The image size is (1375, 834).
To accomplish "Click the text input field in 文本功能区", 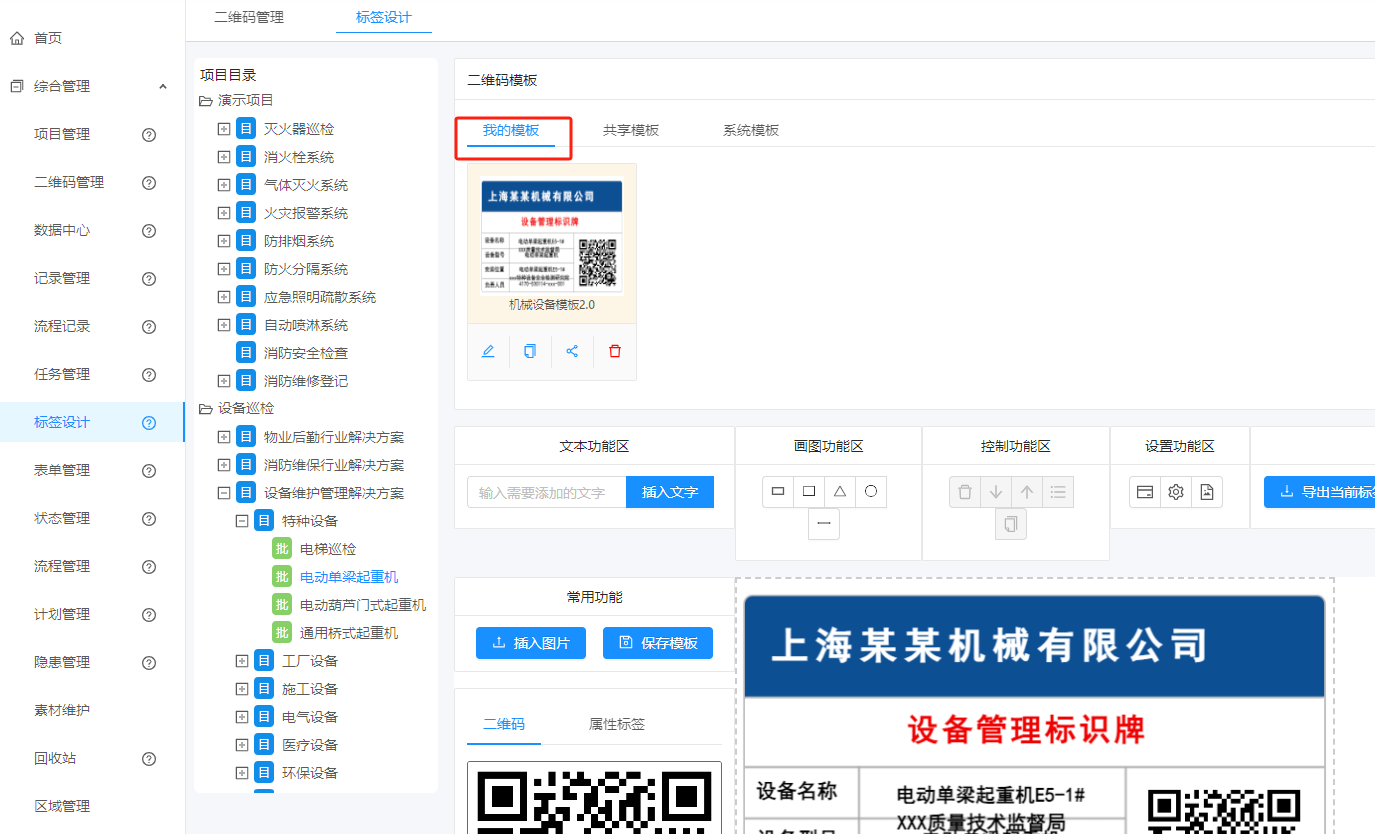I will (545, 491).
